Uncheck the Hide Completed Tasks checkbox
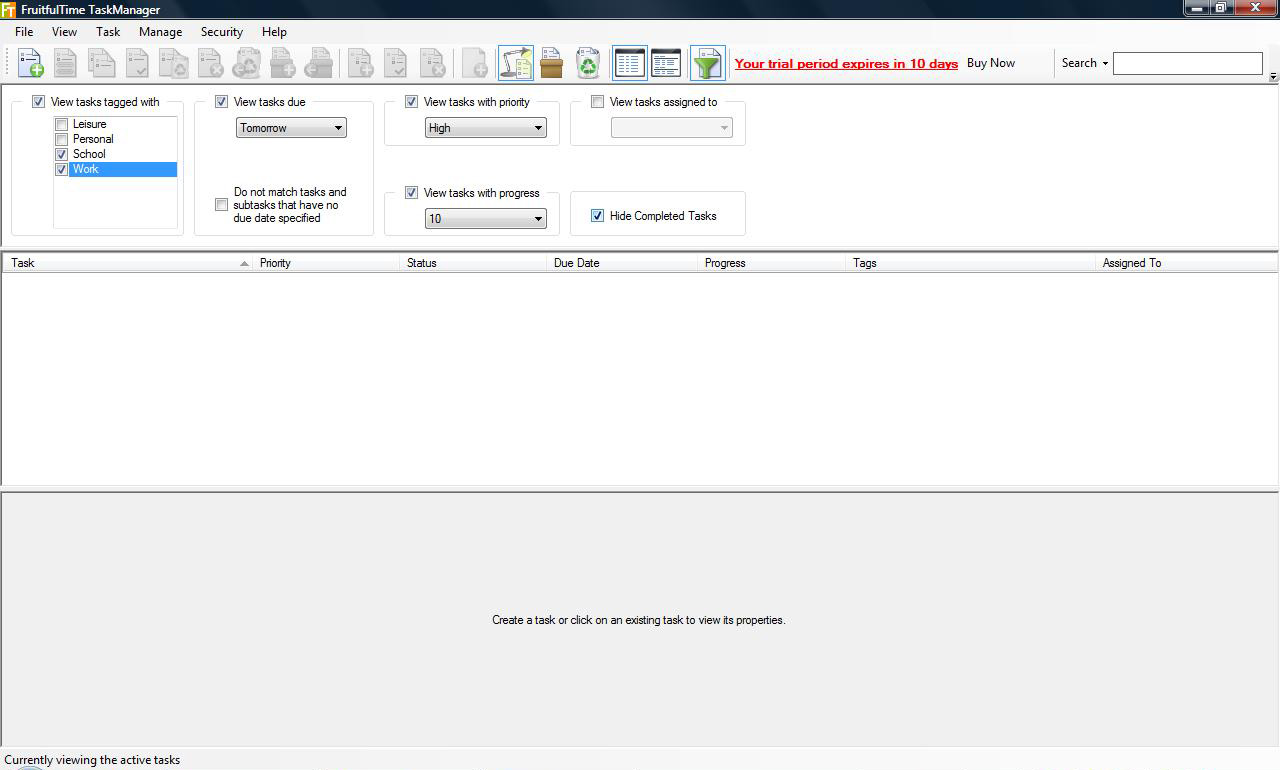 click(598, 216)
